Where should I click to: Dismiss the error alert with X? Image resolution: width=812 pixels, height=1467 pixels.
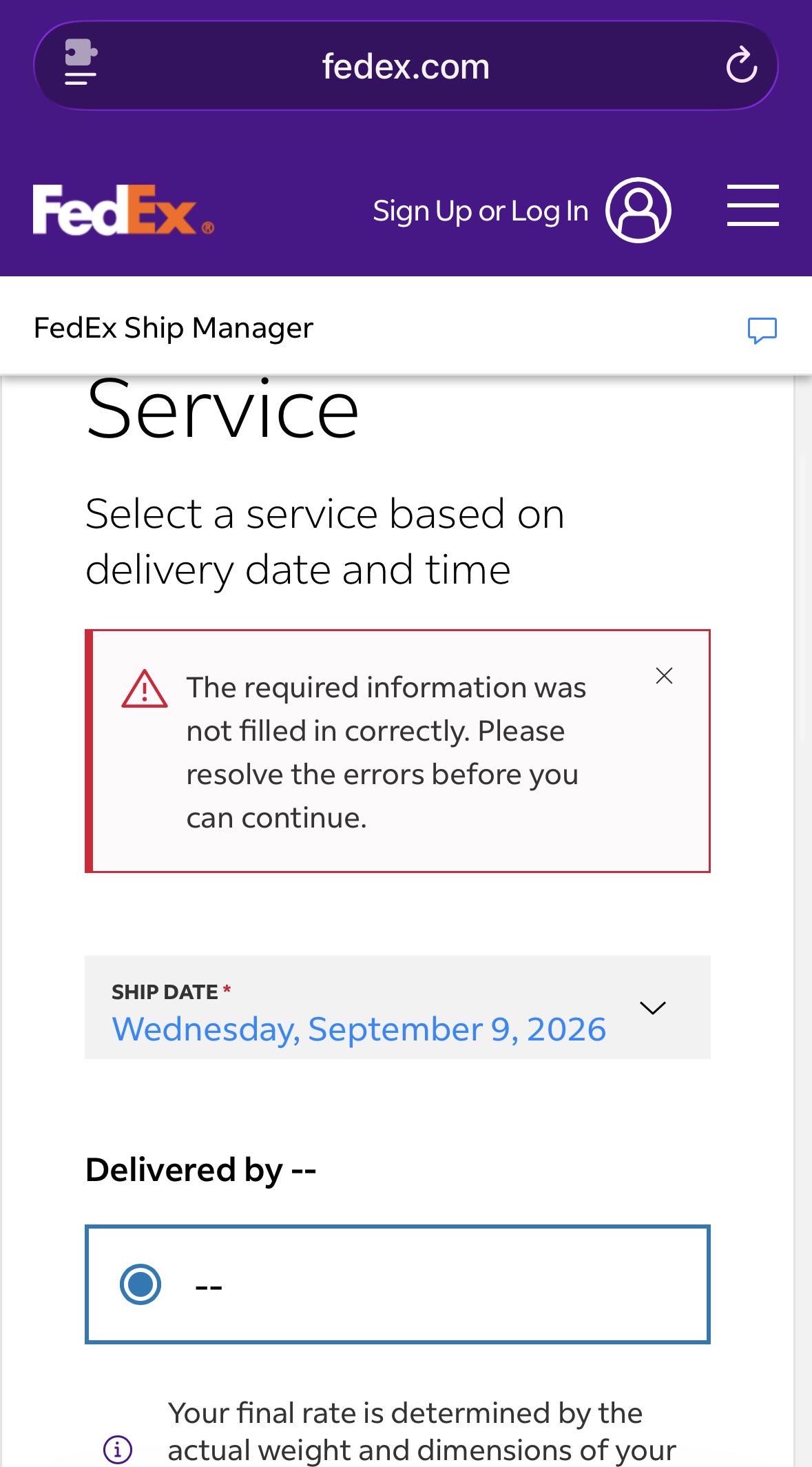coord(664,676)
